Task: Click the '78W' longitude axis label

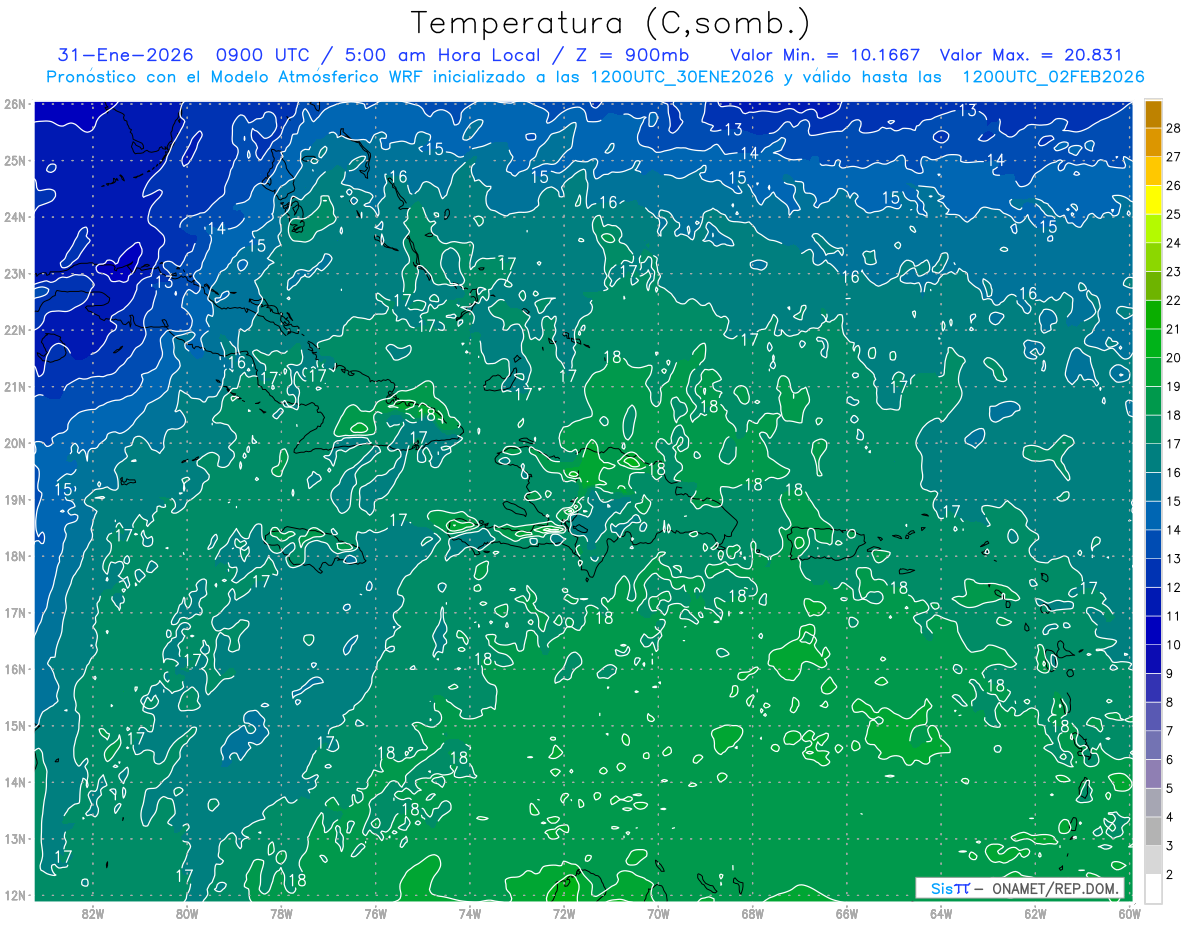Action: pyautogui.click(x=281, y=913)
